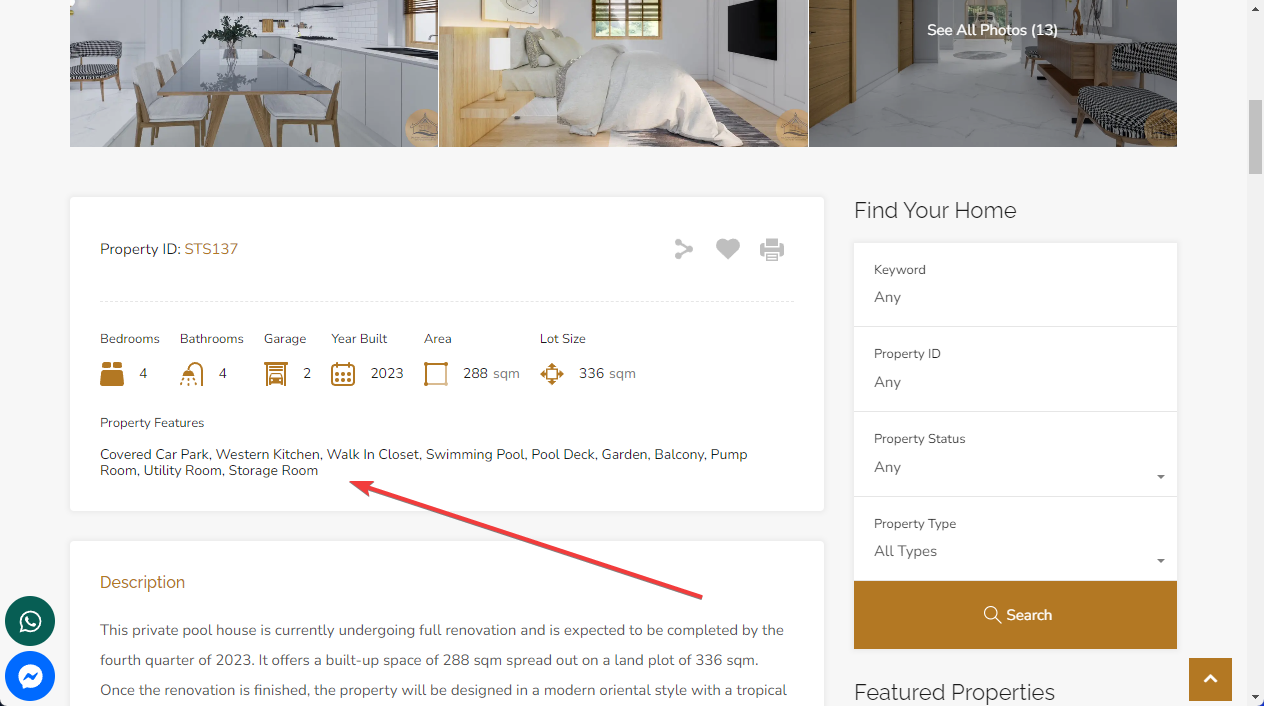Click property ID value STS137
The width and height of the screenshot is (1264, 706).
tap(211, 249)
